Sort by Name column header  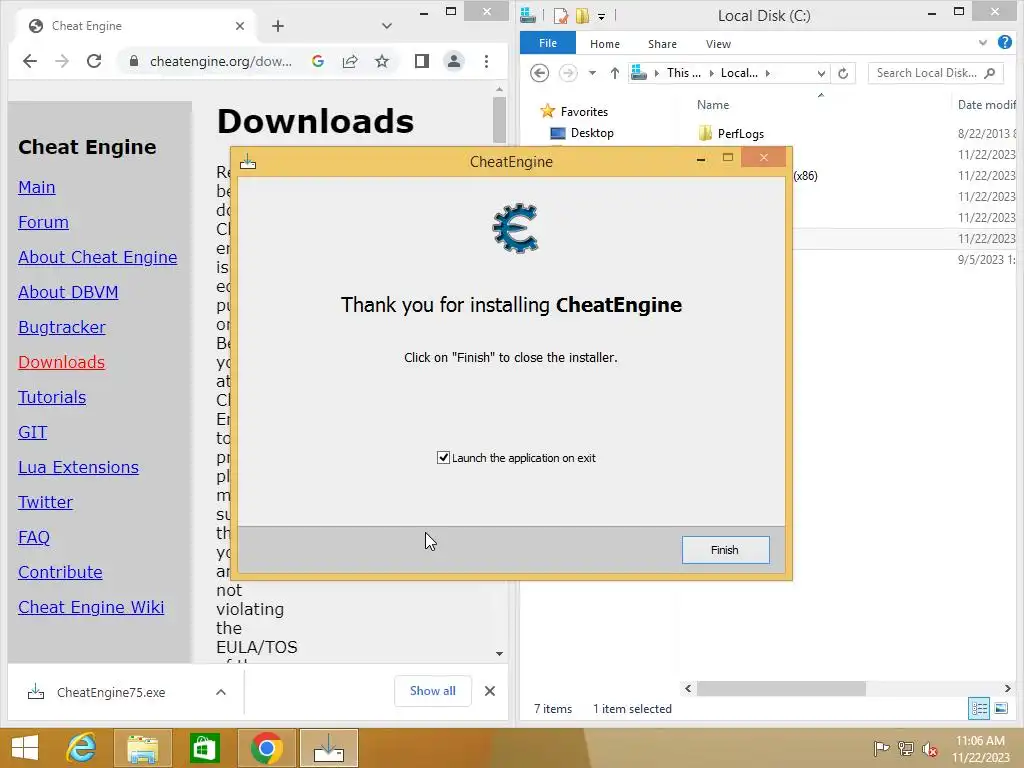(x=712, y=104)
